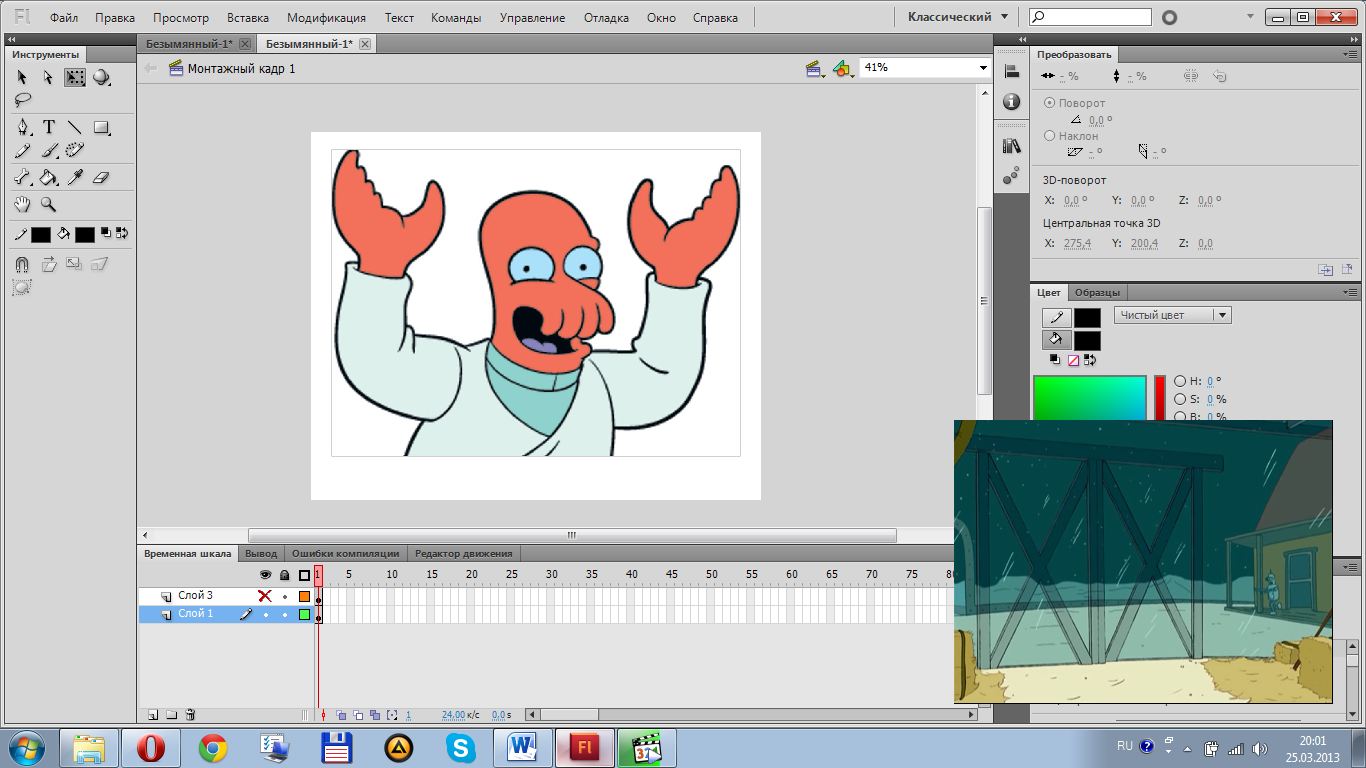This screenshot has height=768, width=1366.
Task: Select the Bone tool
Action: click(x=22, y=177)
